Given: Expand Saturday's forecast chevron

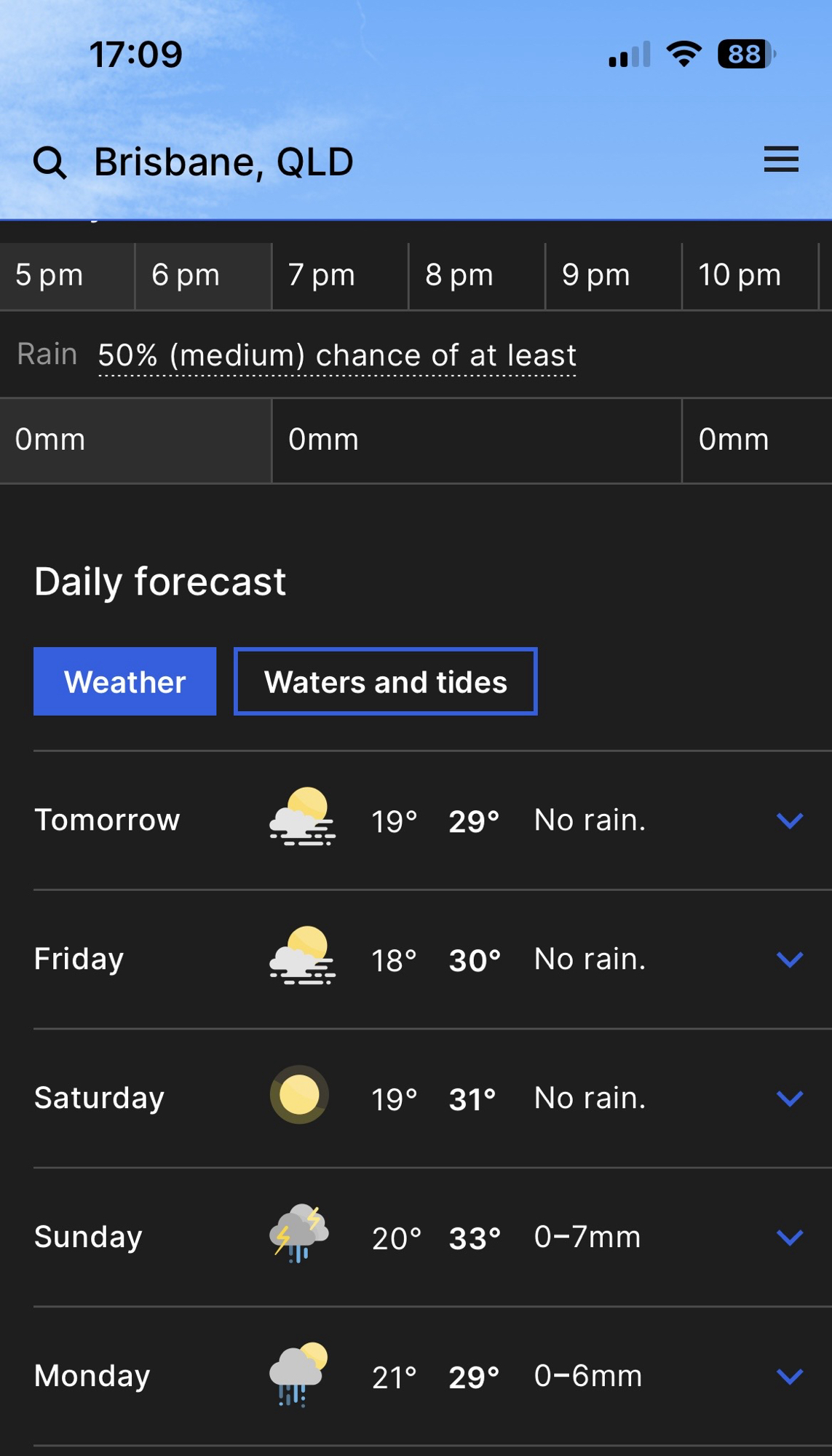Looking at the screenshot, I should [x=790, y=1098].
